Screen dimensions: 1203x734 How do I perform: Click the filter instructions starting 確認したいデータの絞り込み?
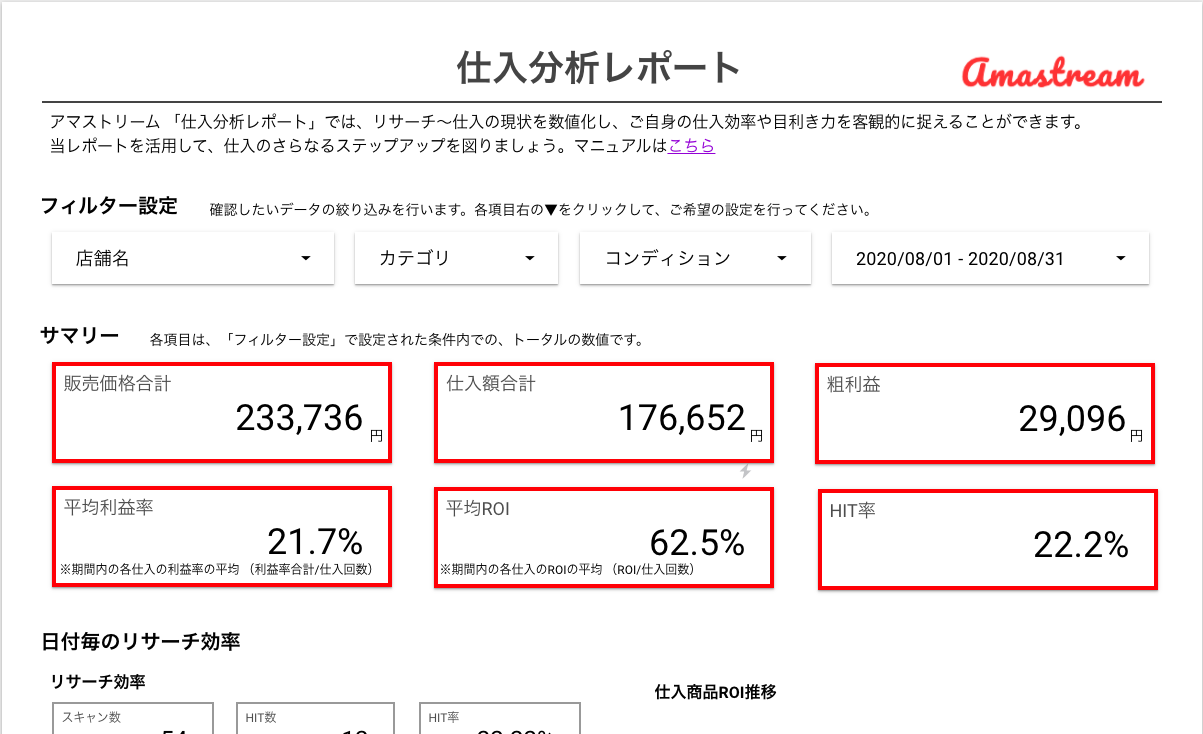[x=540, y=211]
